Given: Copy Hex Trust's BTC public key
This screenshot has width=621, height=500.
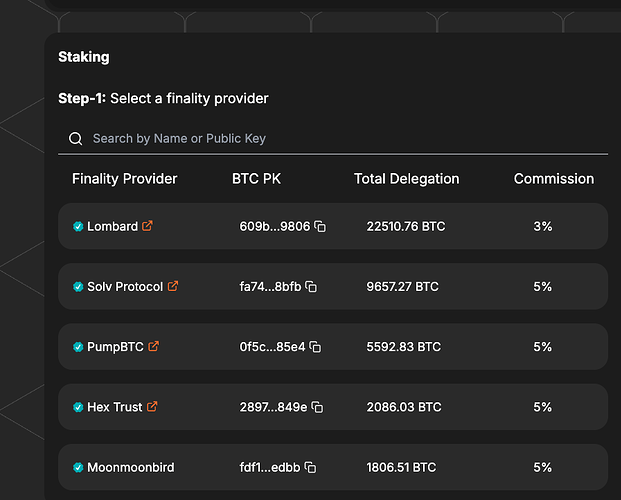Looking at the screenshot, I should pyautogui.click(x=317, y=407).
